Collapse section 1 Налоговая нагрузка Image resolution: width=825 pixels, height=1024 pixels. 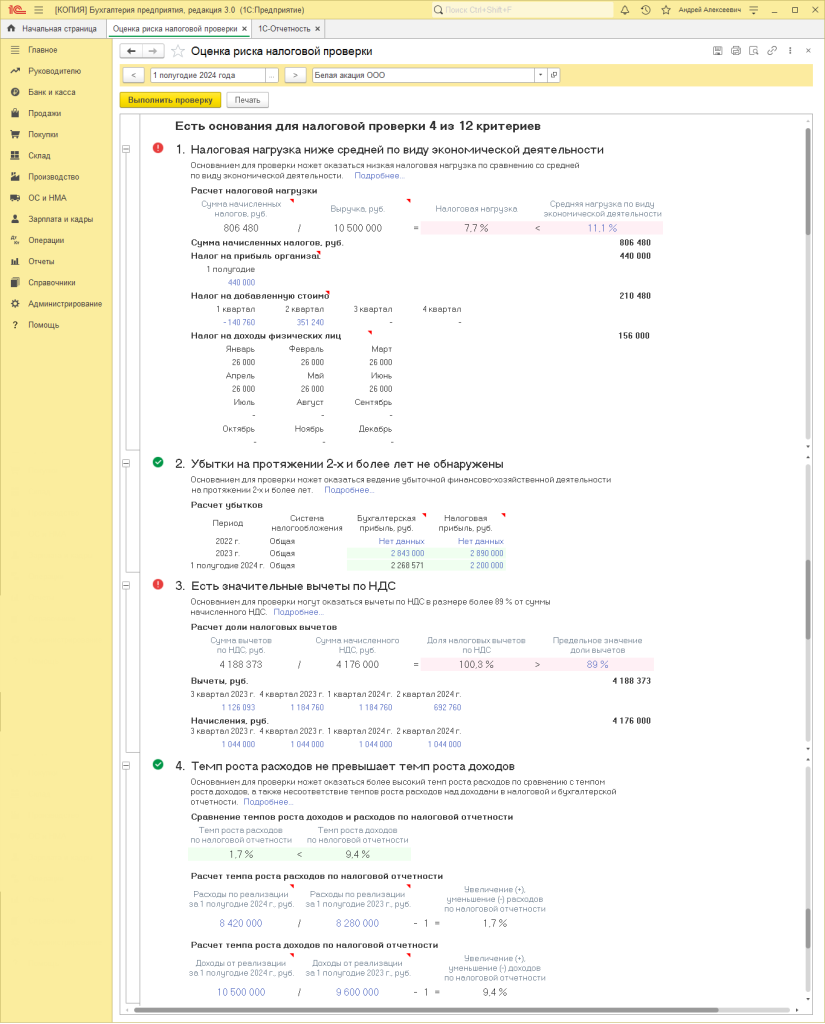(x=126, y=149)
